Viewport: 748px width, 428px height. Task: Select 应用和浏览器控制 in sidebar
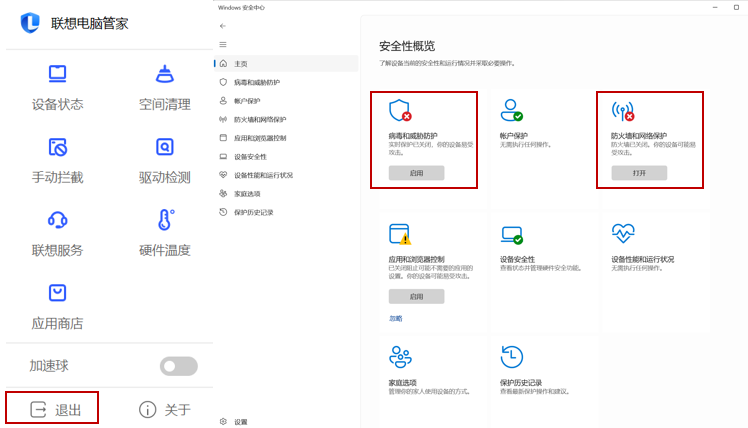286,138
